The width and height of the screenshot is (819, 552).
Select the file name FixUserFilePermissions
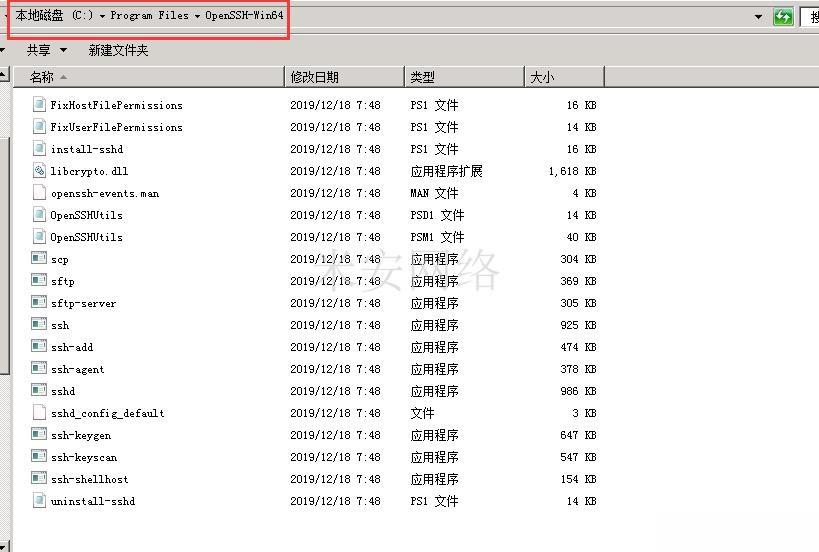point(116,127)
